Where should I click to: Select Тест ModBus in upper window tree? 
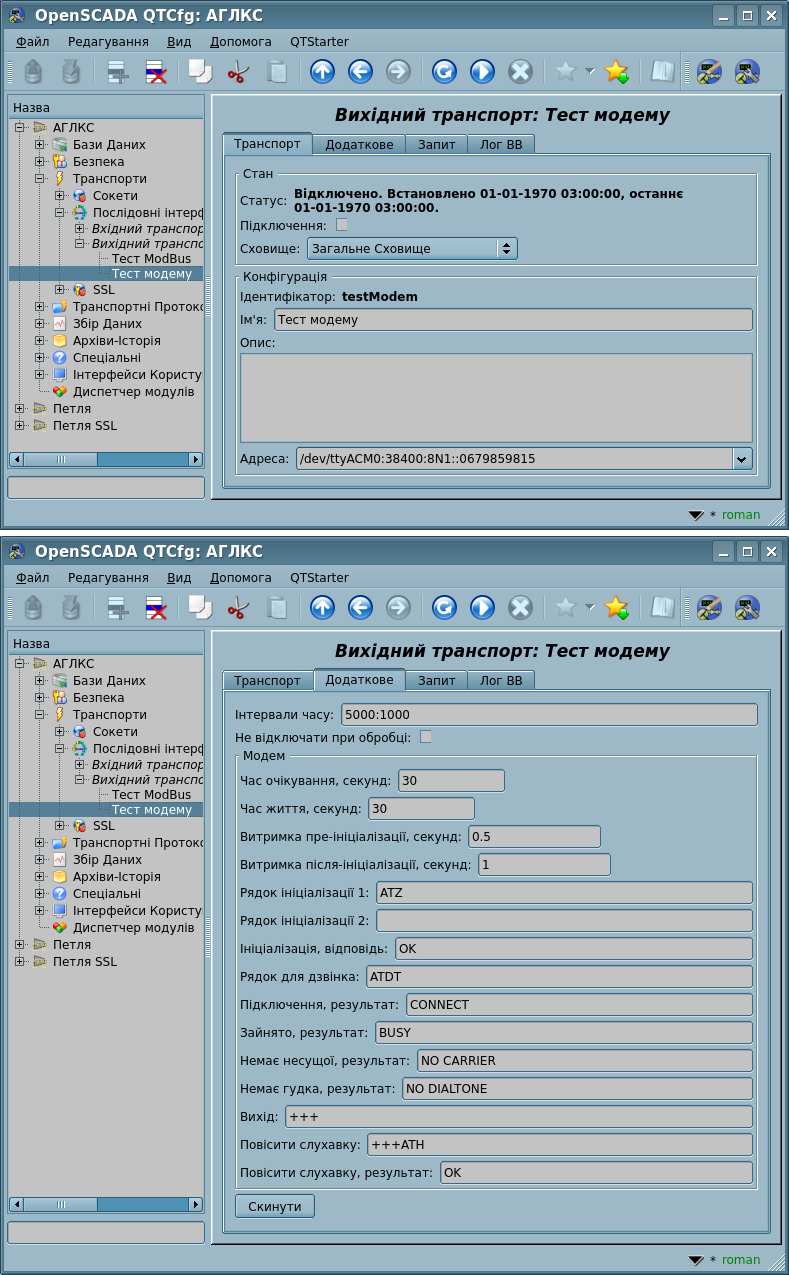(151, 258)
